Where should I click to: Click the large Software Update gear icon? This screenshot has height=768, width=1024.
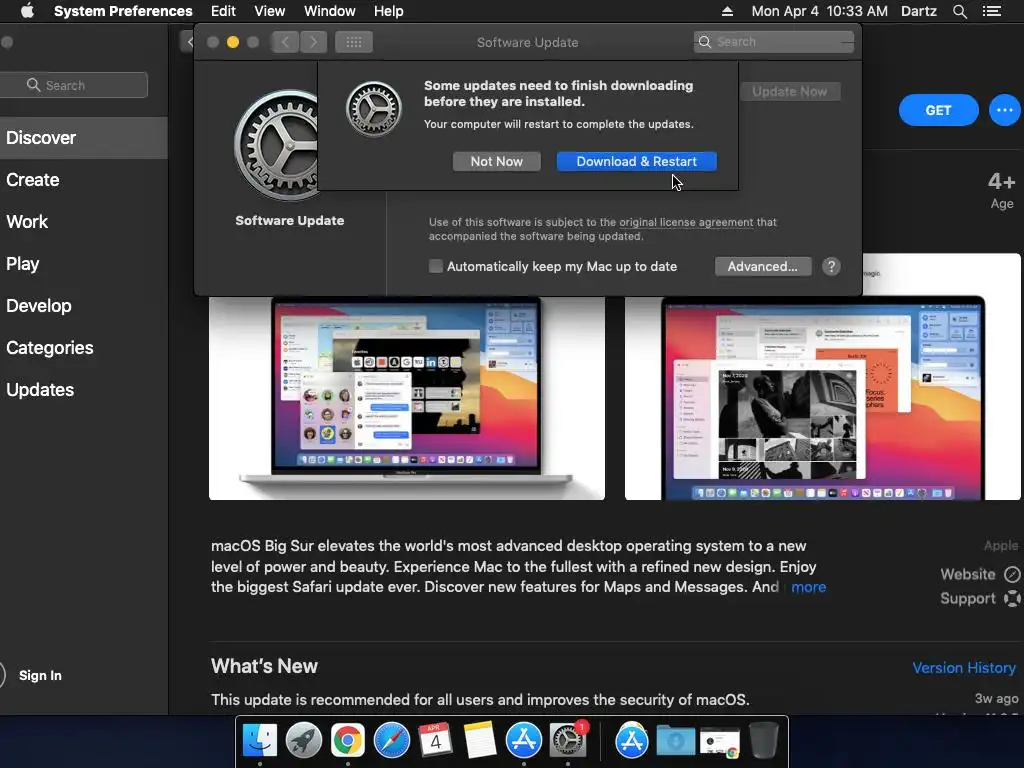point(278,146)
